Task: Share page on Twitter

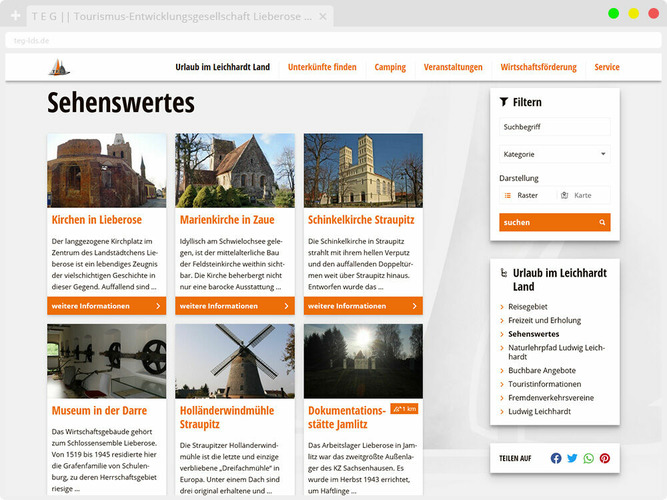Action: [572, 458]
